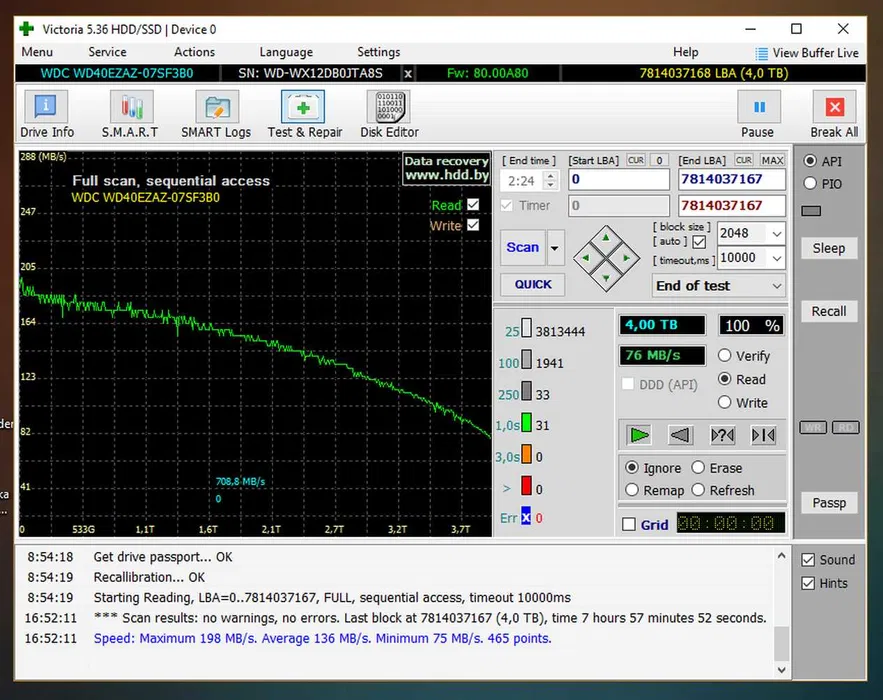Open the timeout 10000 dropdown
Image resolution: width=883 pixels, height=700 pixels.
click(777, 258)
